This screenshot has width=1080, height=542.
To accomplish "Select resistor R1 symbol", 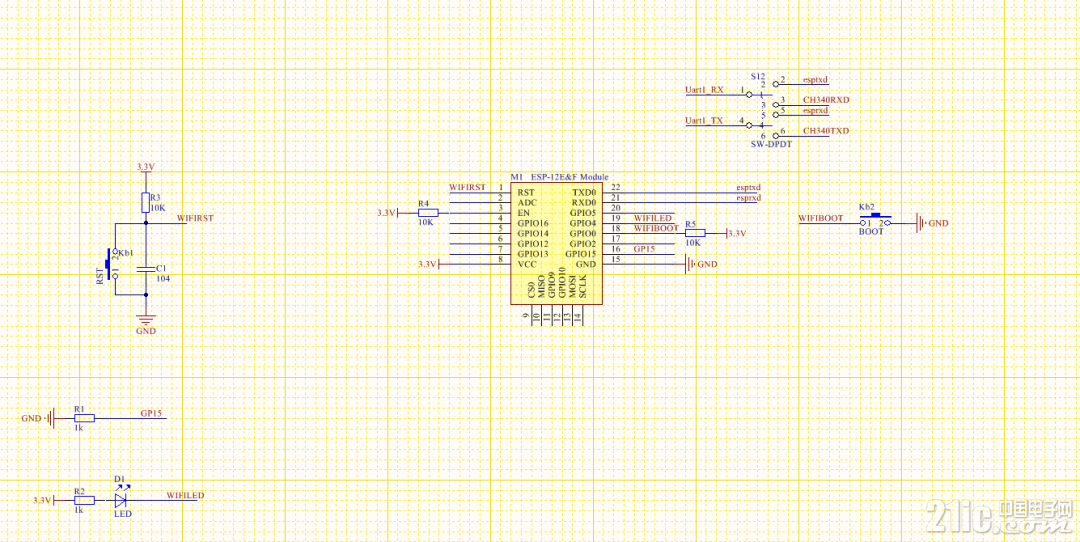I will [x=84, y=418].
